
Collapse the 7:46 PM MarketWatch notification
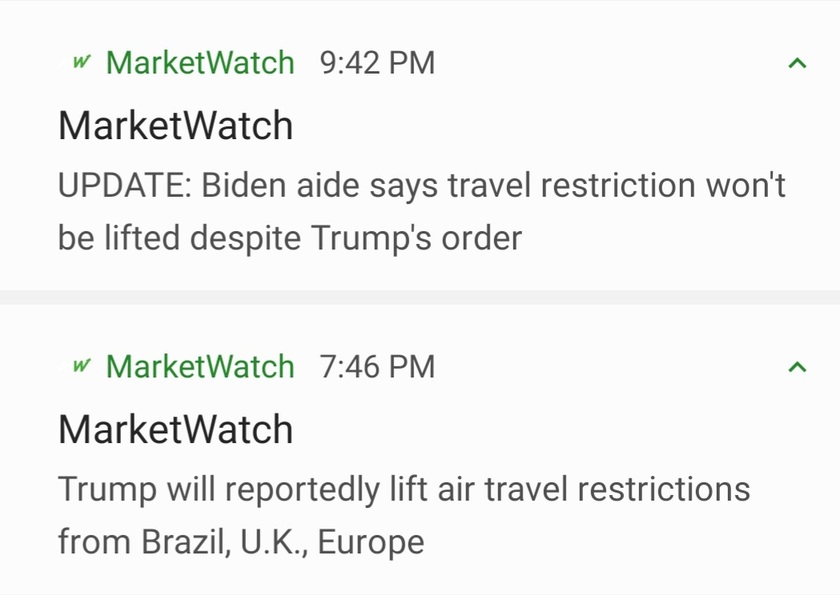click(797, 367)
